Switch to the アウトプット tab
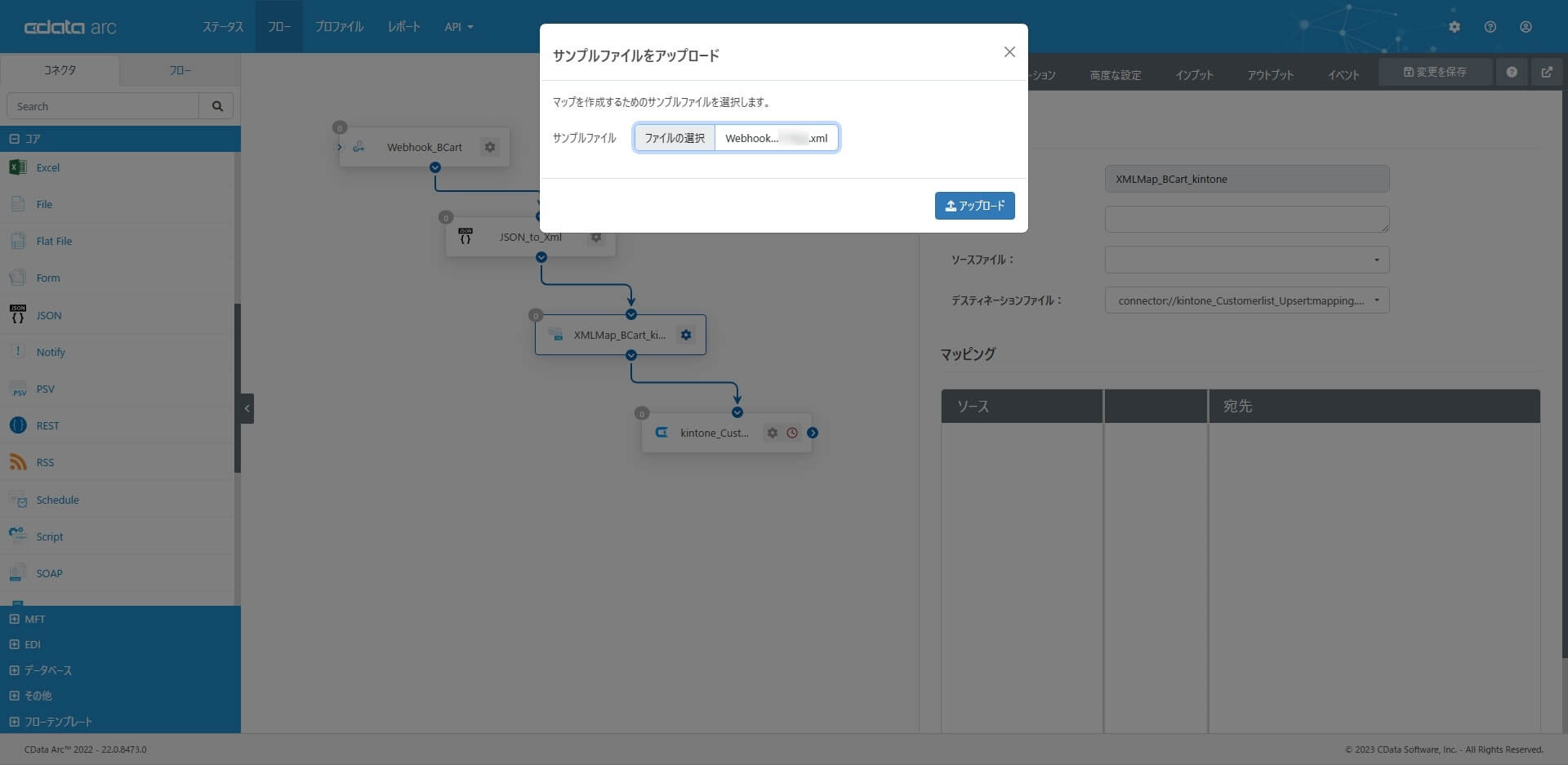This screenshot has width=1568, height=765. [1271, 75]
